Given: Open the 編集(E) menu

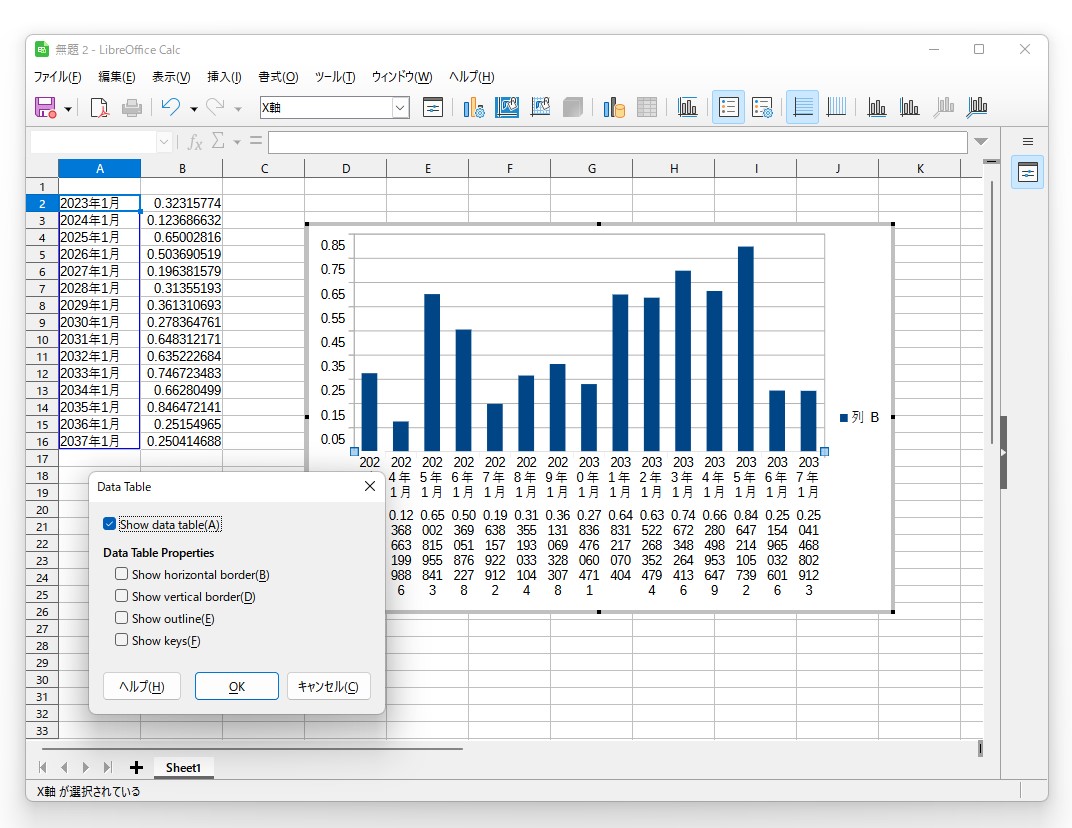Looking at the screenshot, I should (x=117, y=77).
